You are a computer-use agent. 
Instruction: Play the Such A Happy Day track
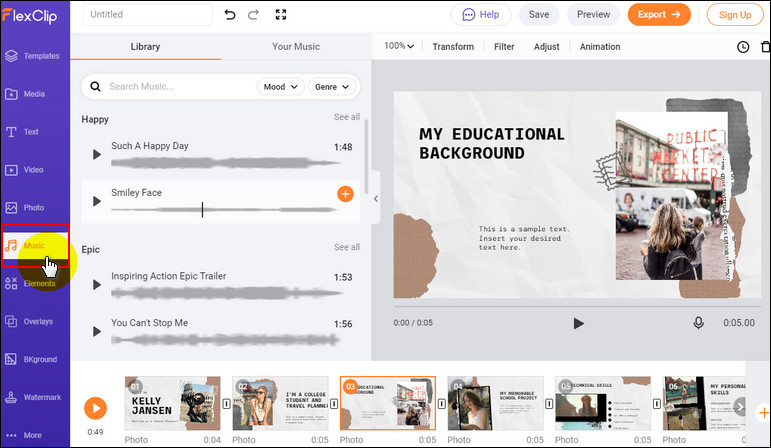tap(97, 154)
